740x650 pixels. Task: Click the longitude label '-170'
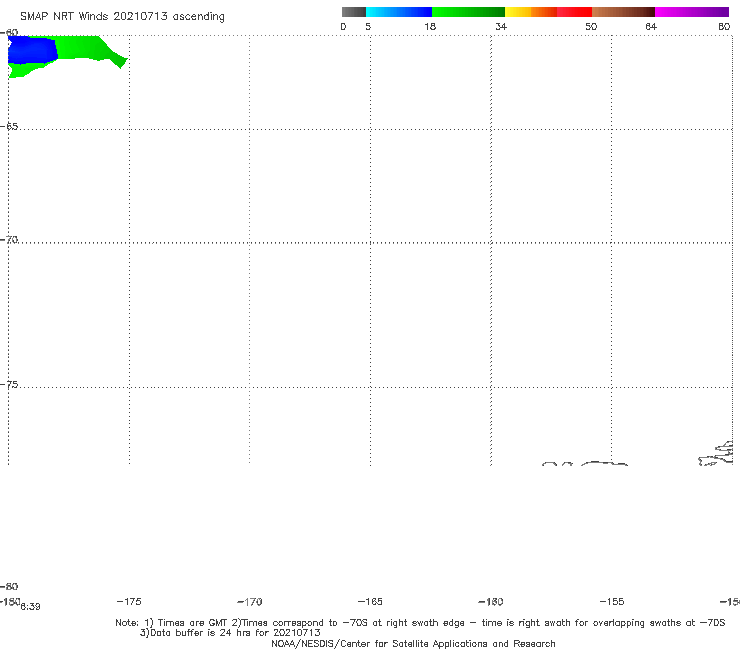[x=250, y=602]
